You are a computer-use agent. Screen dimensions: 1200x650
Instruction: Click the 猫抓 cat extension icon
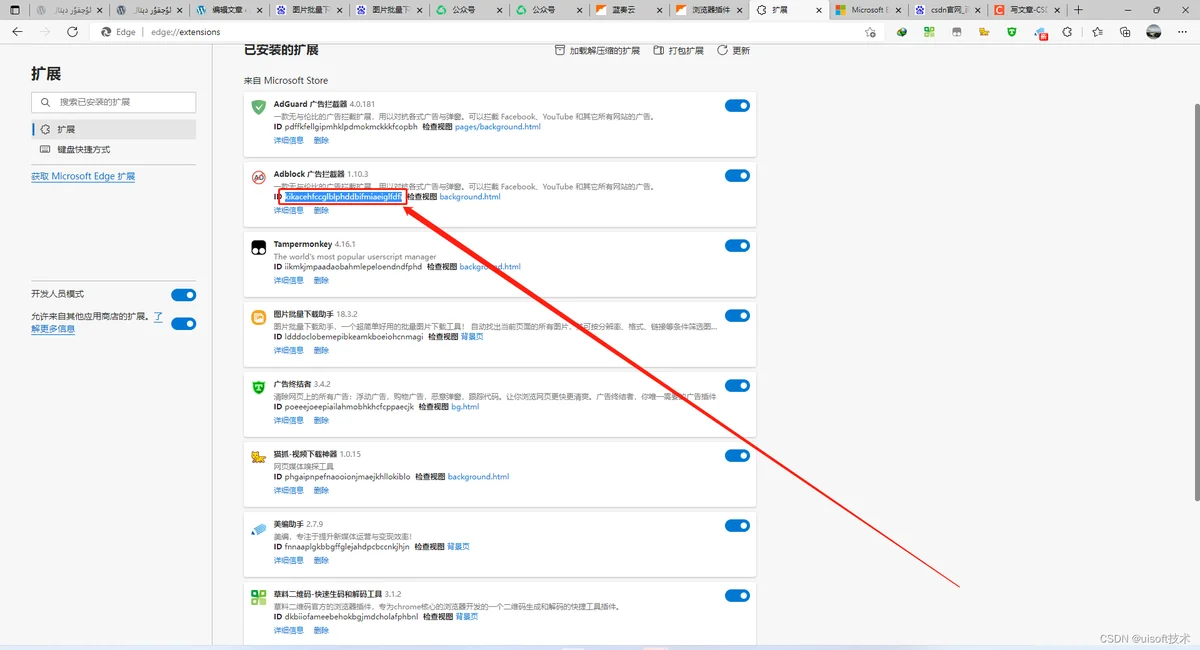258,457
